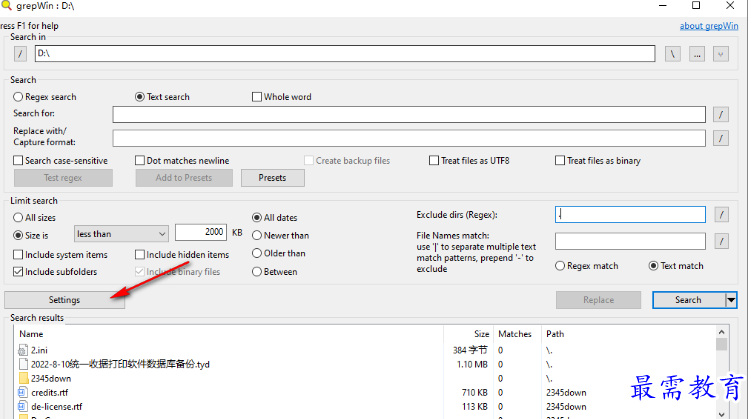Open regex helper beside File Names match field
752x419 pixels.
coord(721,241)
